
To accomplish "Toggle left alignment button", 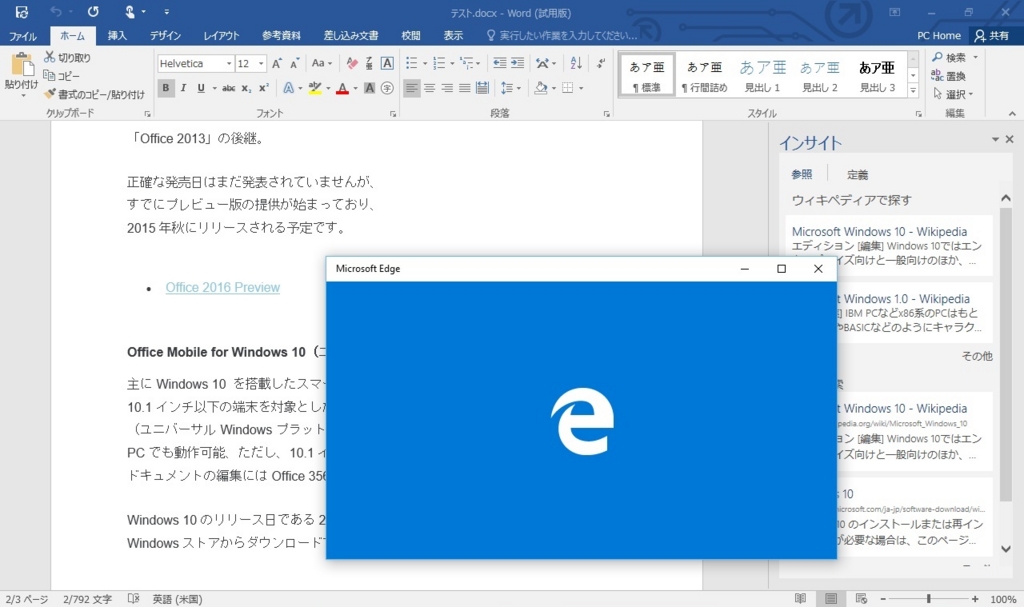I will (411, 88).
